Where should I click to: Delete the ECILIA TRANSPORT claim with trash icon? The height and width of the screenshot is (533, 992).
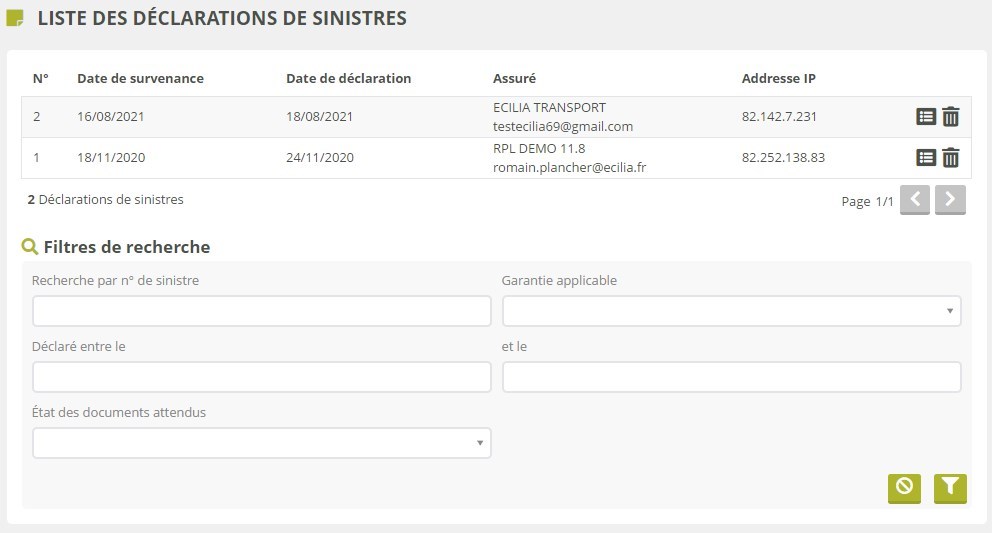pyautogui.click(x=951, y=117)
